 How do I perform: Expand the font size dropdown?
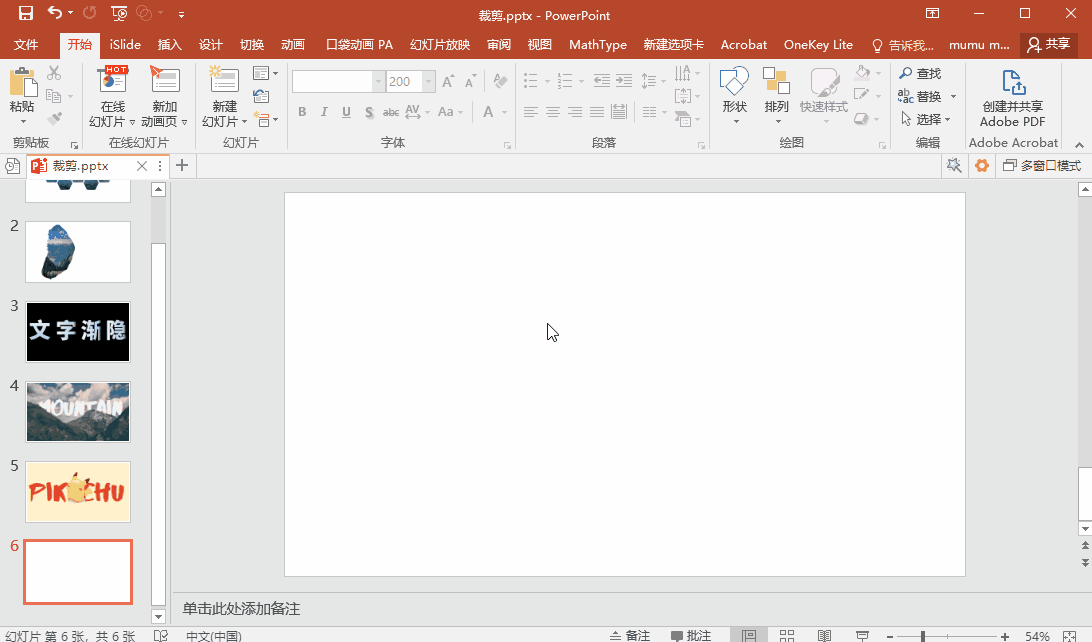pyautogui.click(x=429, y=82)
